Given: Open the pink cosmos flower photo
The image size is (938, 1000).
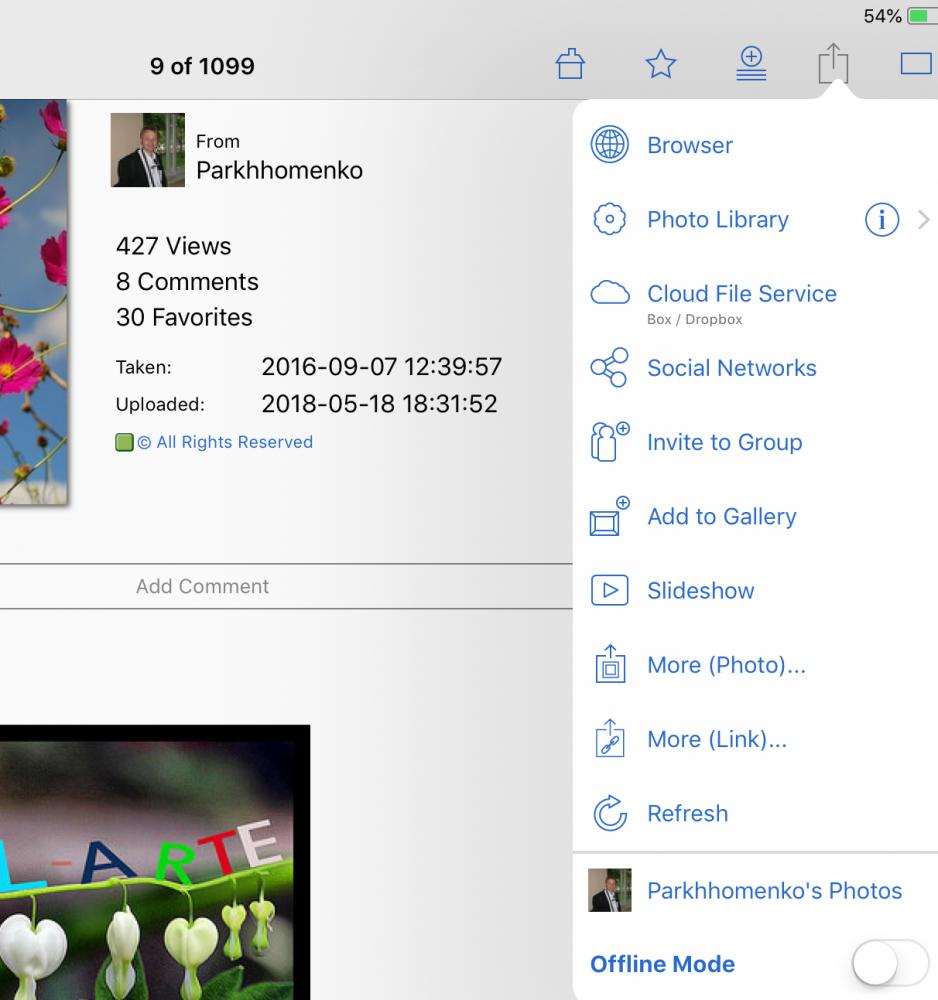Looking at the screenshot, I should pos(33,302).
